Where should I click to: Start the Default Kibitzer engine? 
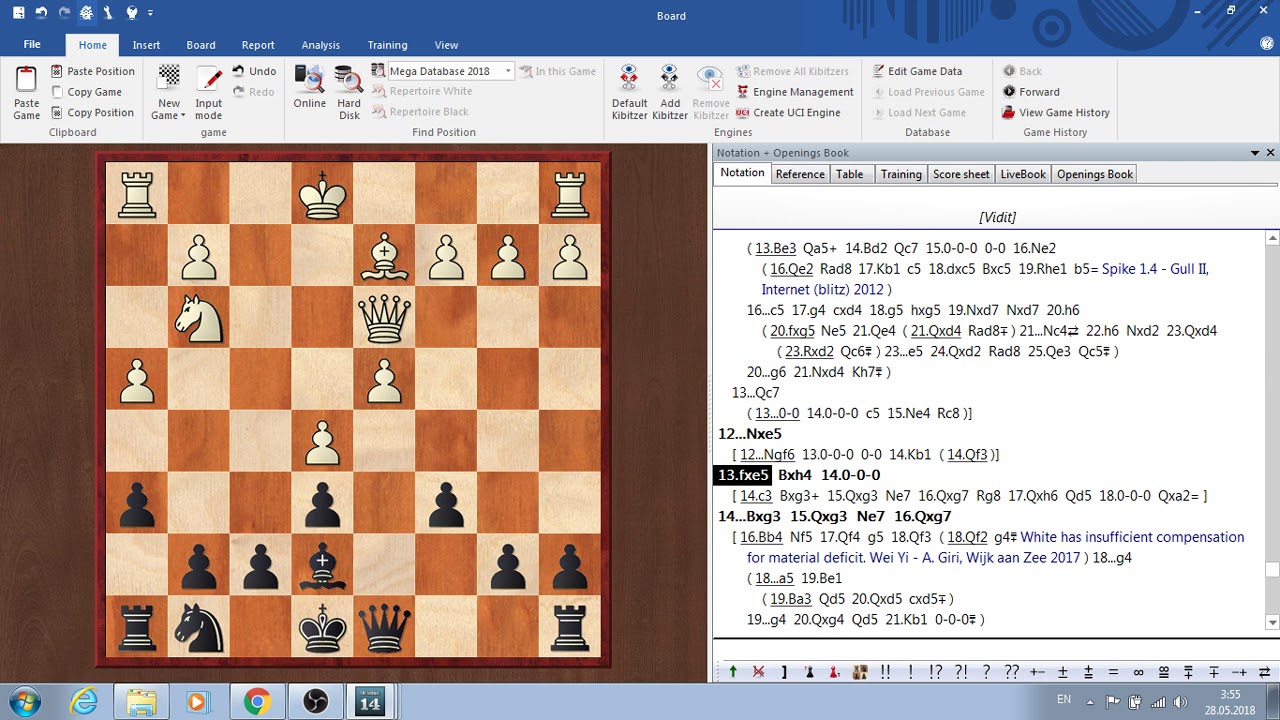click(x=630, y=92)
